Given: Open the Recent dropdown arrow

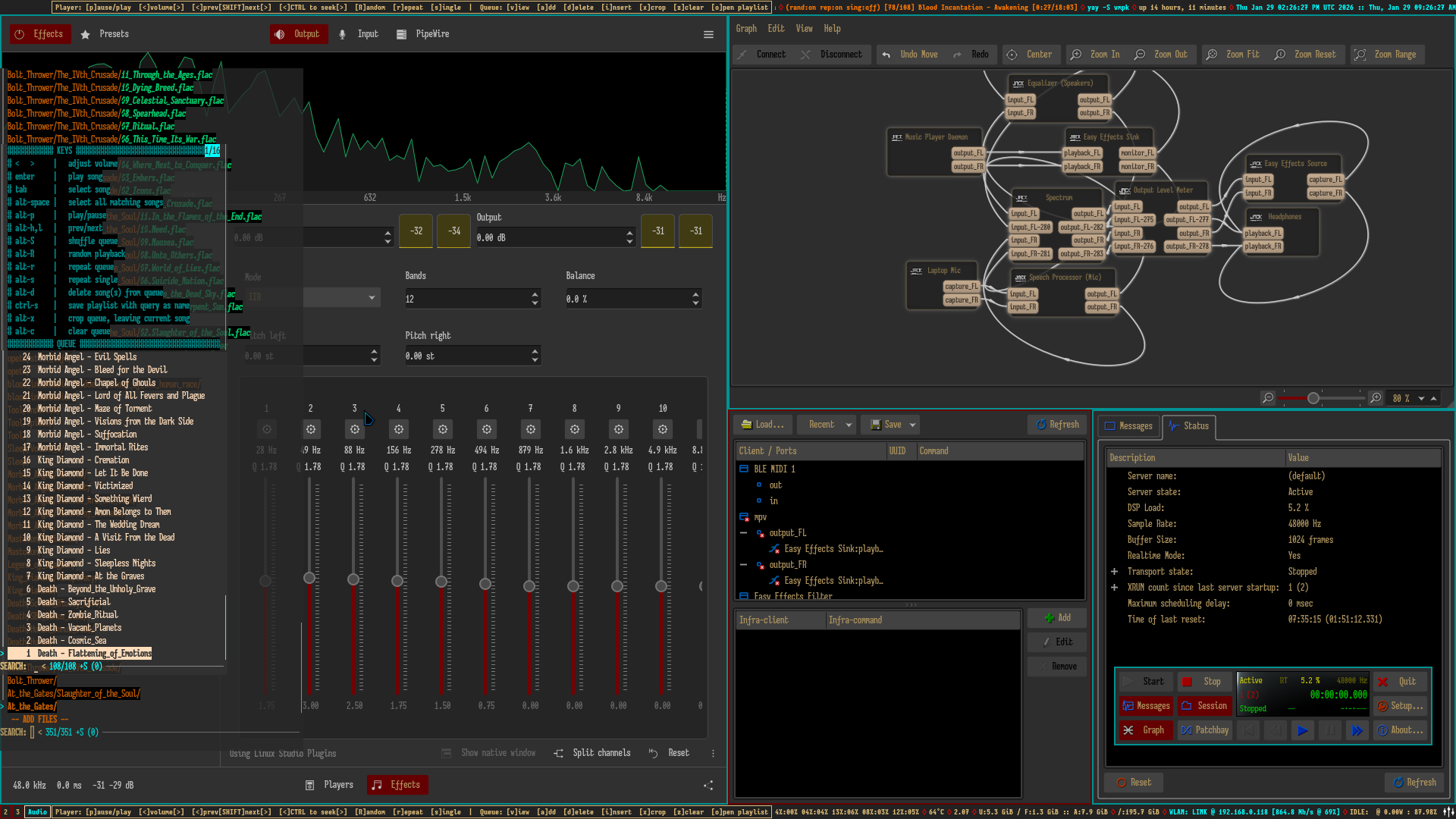Looking at the screenshot, I should tap(849, 425).
